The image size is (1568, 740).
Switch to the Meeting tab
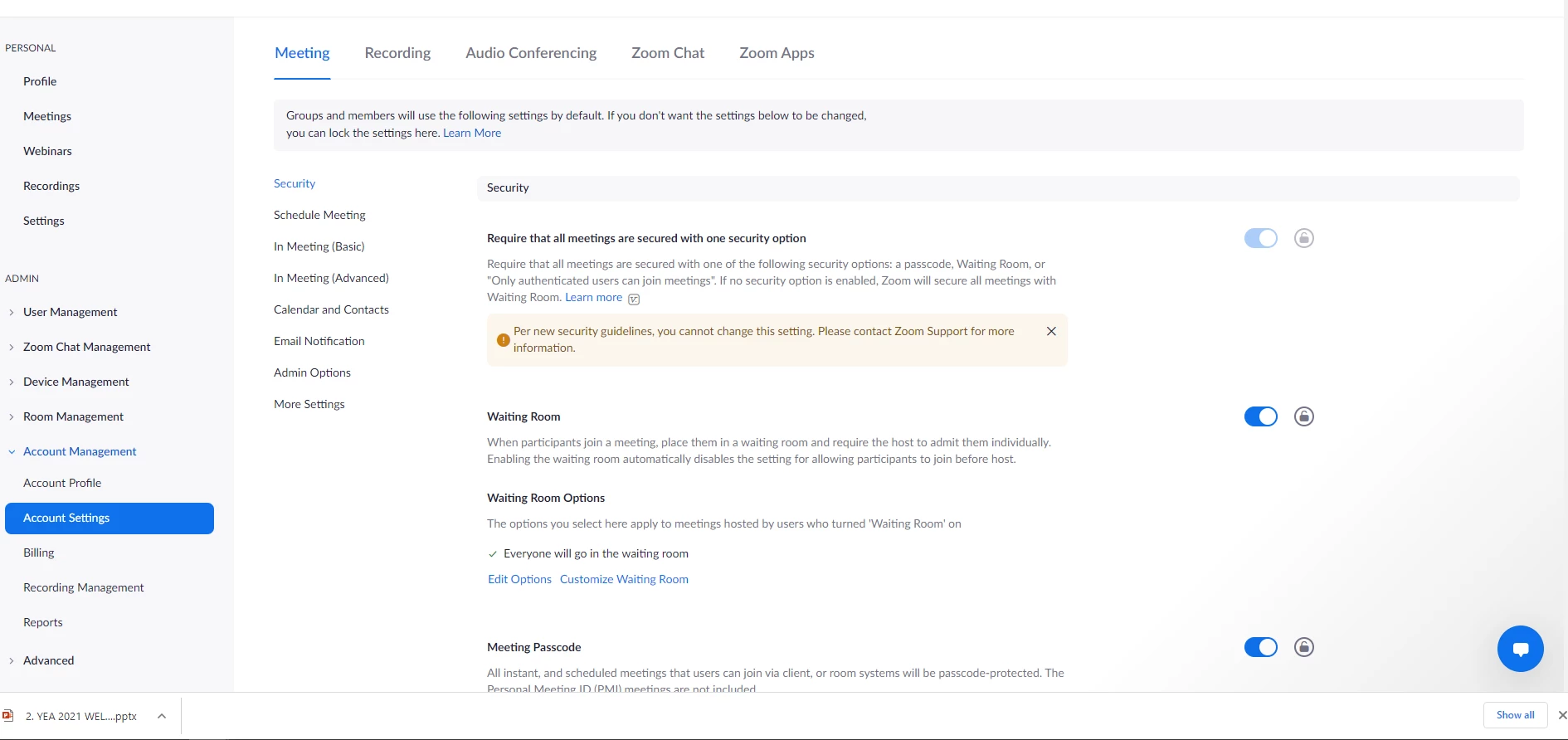pos(302,53)
